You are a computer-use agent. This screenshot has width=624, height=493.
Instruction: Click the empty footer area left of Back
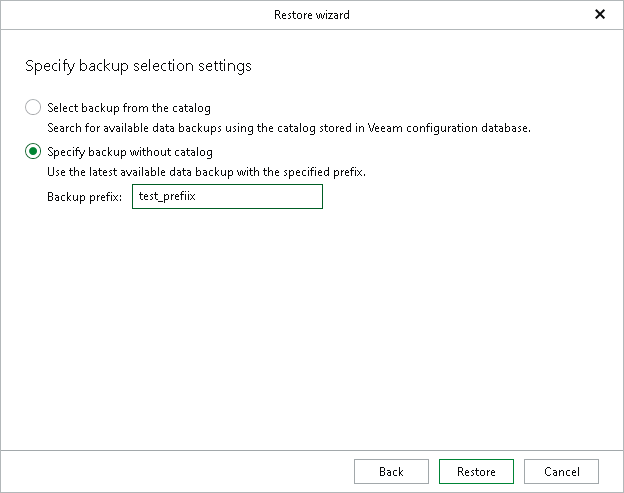point(180,472)
